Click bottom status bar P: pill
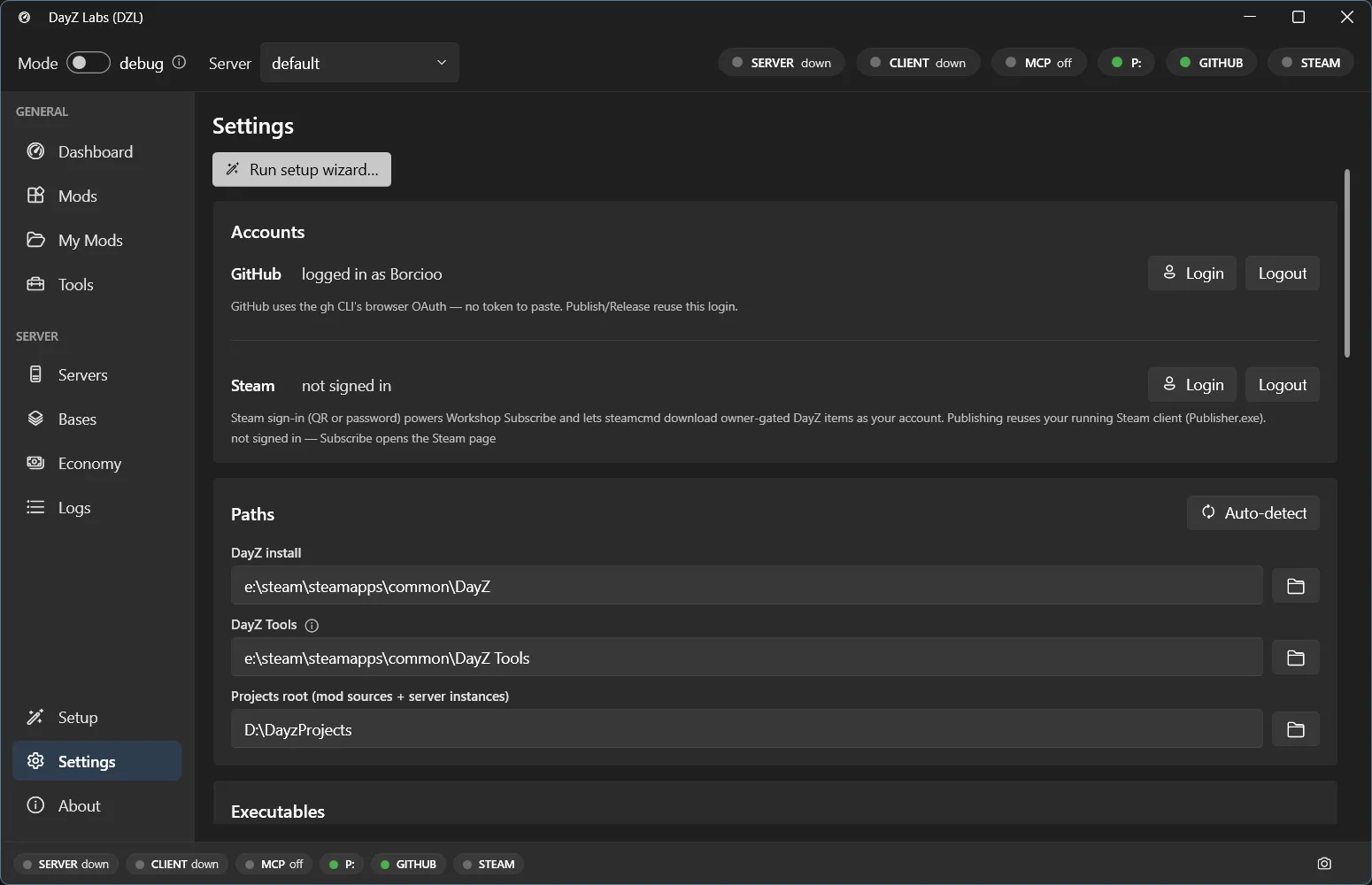Screen dimensions: 1372x885 click(x=342, y=864)
